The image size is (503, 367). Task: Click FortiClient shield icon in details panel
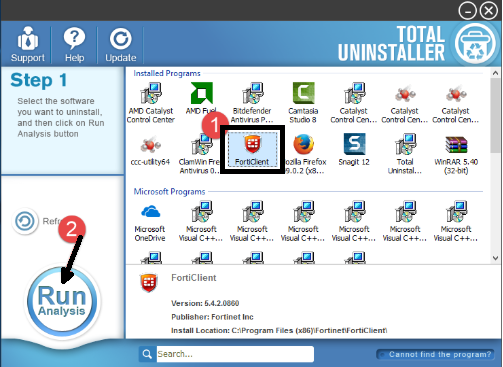149,283
